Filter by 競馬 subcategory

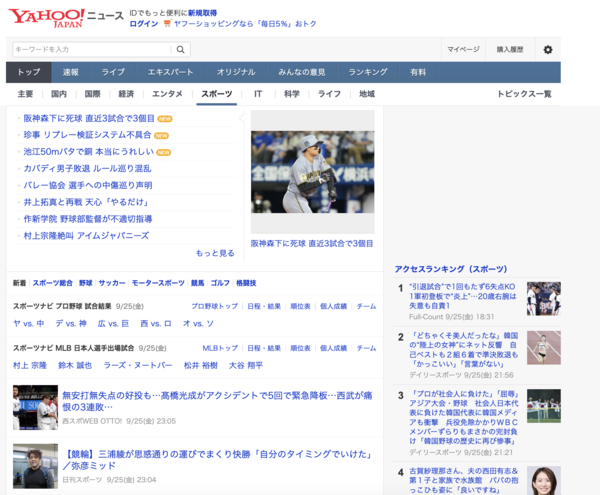[x=197, y=283]
